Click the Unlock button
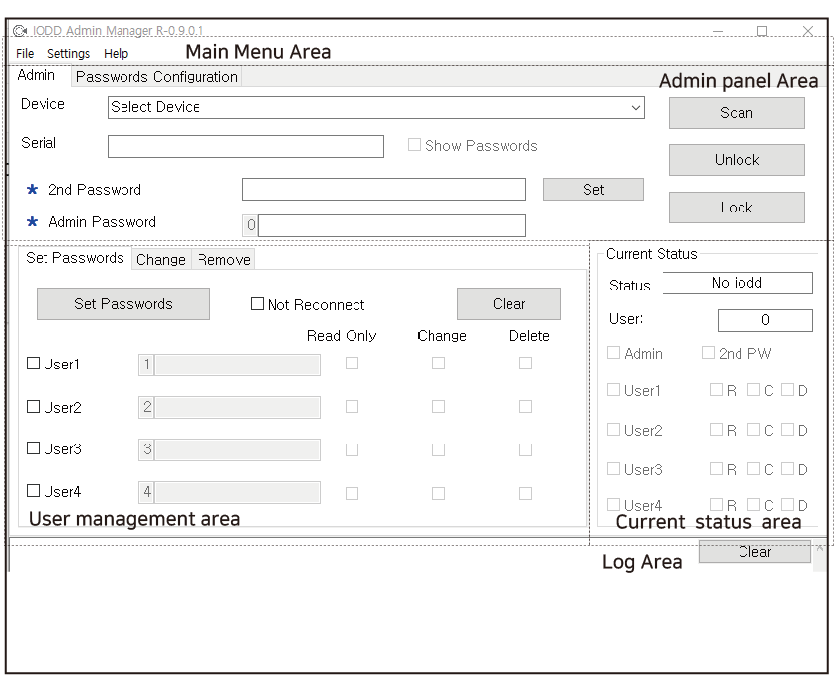The height and width of the screenshot is (675, 834). coord(736,160)
